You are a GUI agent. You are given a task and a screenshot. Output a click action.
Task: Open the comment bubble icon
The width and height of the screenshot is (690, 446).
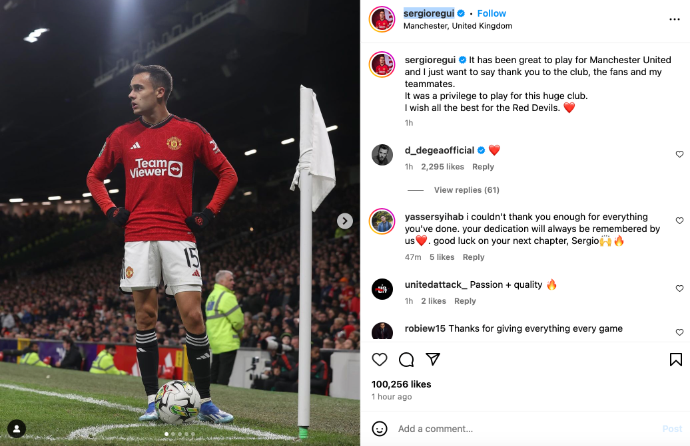[x=406, y=359]
